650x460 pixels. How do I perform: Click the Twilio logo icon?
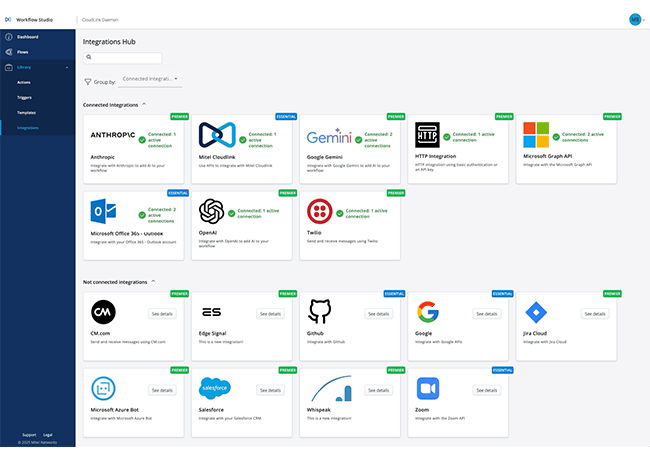(320, 211)
